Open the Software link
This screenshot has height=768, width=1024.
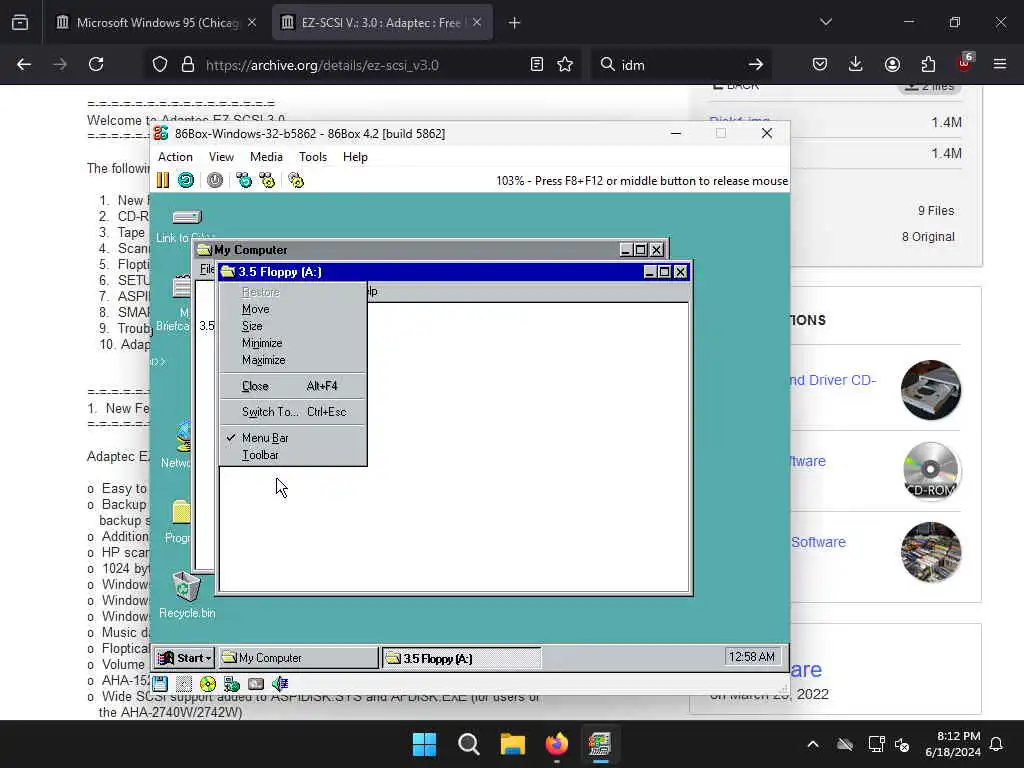pyautogui.click(x=818, y=542)
